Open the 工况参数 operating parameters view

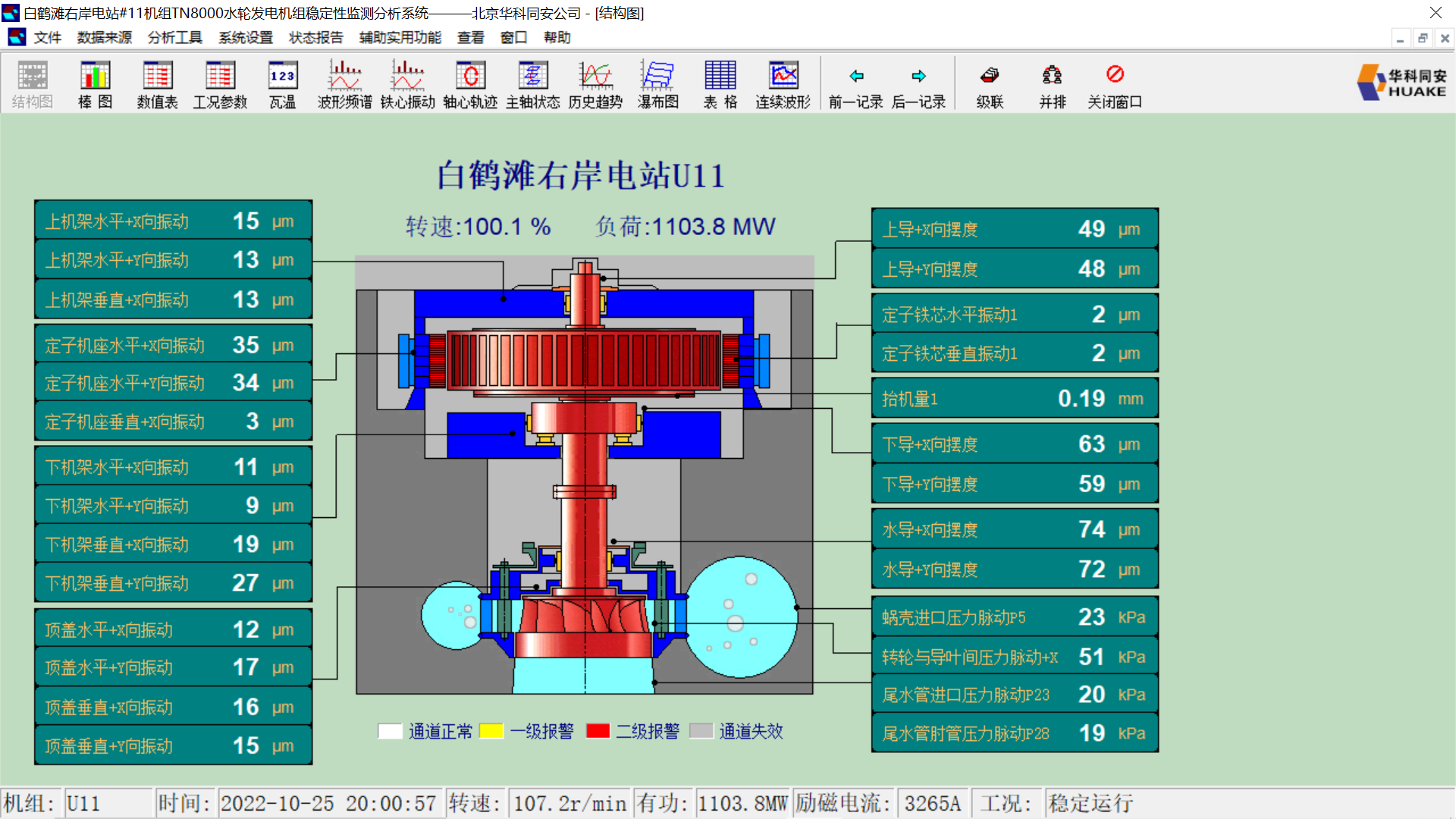pos(220,83)
